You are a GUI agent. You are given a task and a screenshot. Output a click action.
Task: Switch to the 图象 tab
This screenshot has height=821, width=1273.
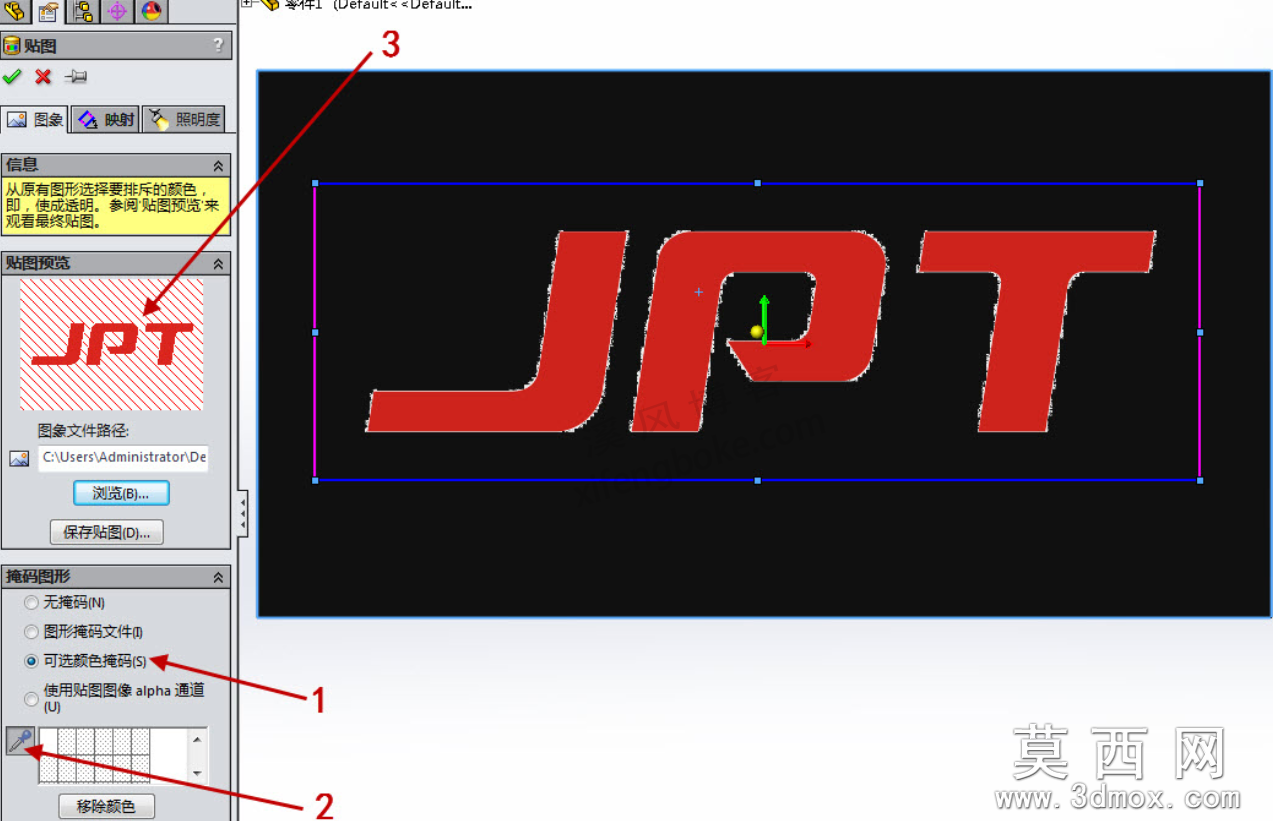coord(35,119)
